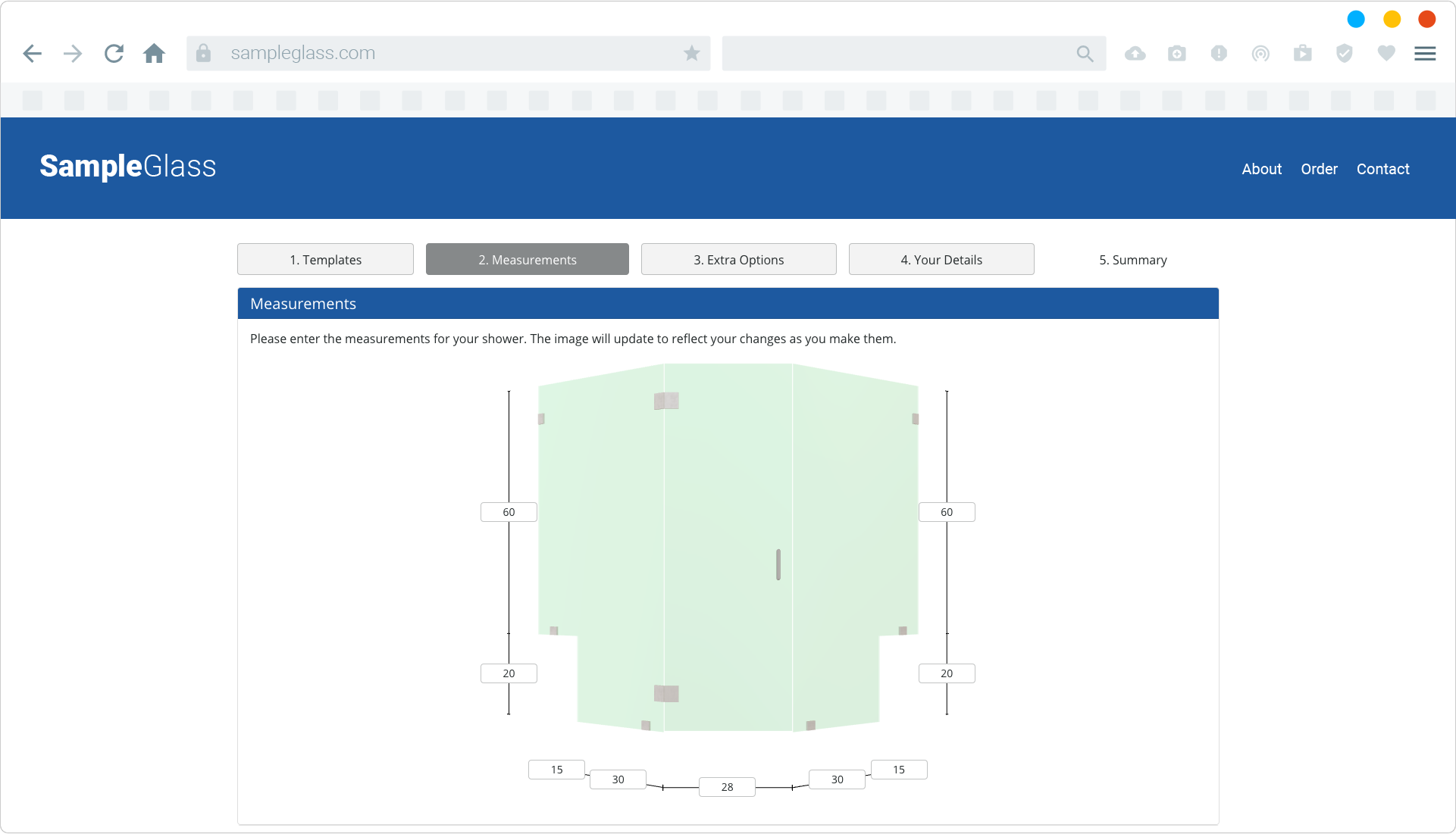Open the cloud upload extension icon
1456x834 pixels.
pyautogui.click(x=1135, y=53)
